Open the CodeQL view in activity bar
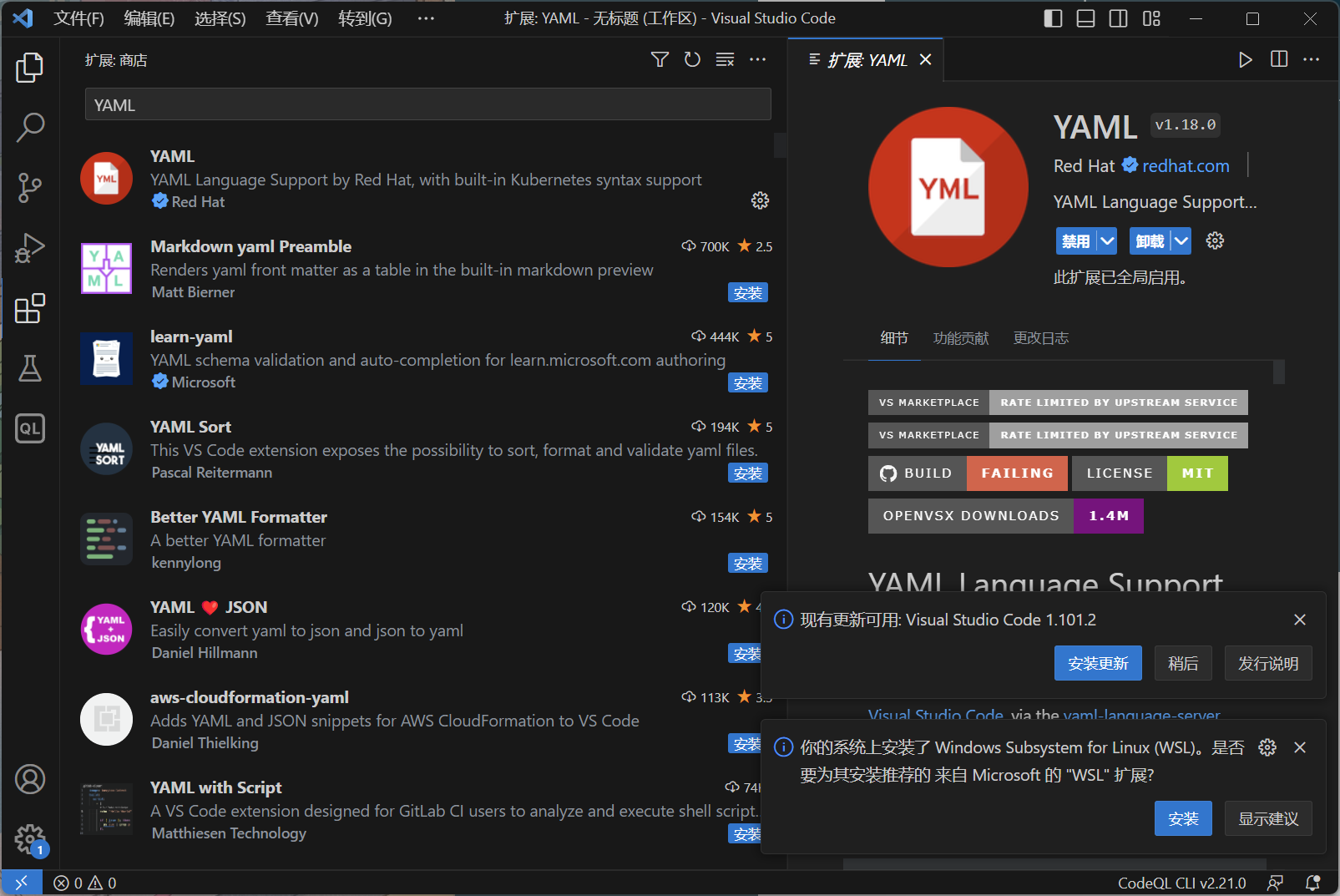1340x896 pixels. coord(30,428)
